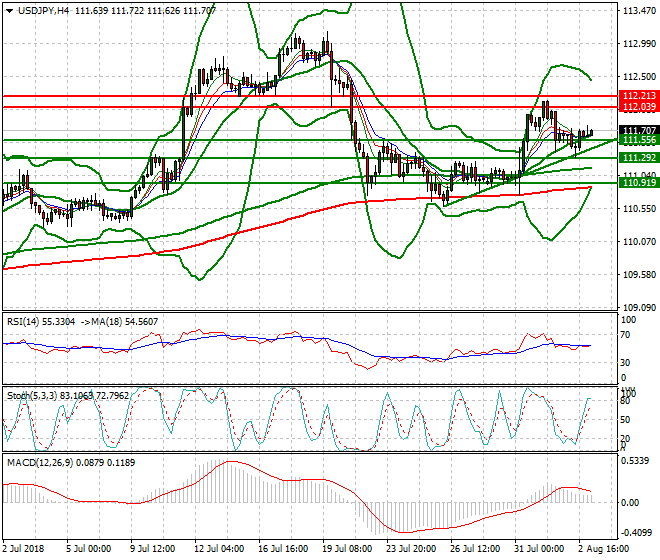The width and height of the screenshot is (660, 560).
Task: Click the -0.4099 MACD scale value
Action: point(636,533)
